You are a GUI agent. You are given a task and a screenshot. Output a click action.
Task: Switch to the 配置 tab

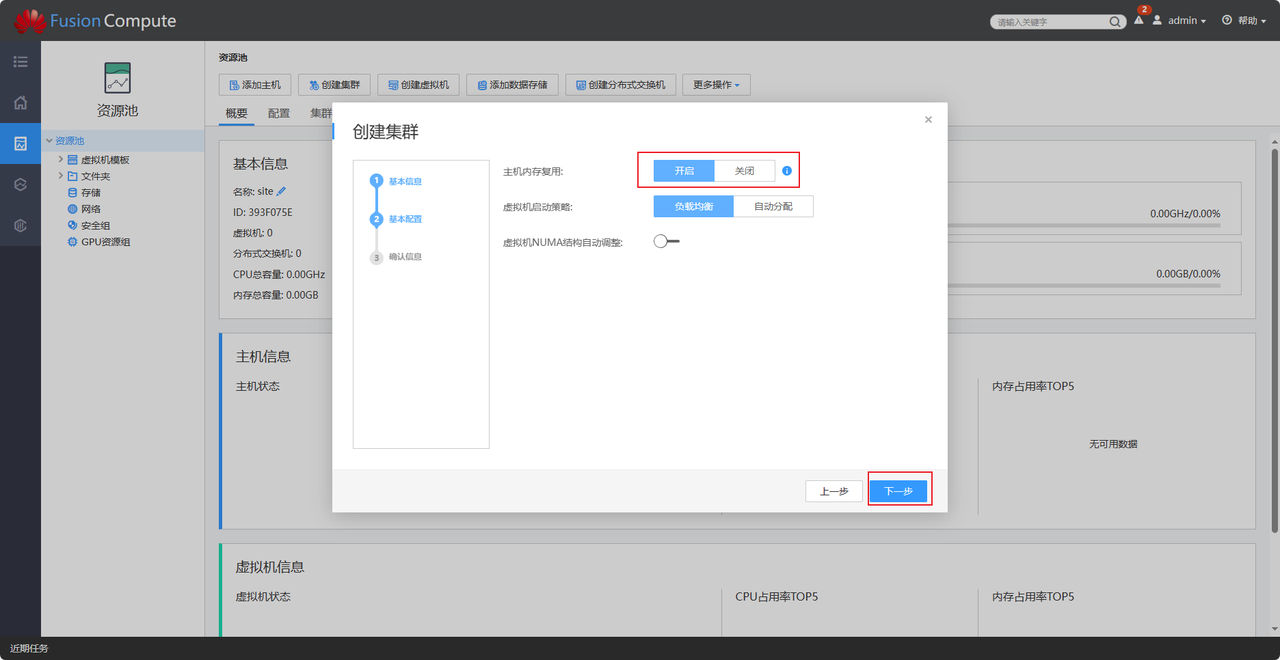pos(279,113)
